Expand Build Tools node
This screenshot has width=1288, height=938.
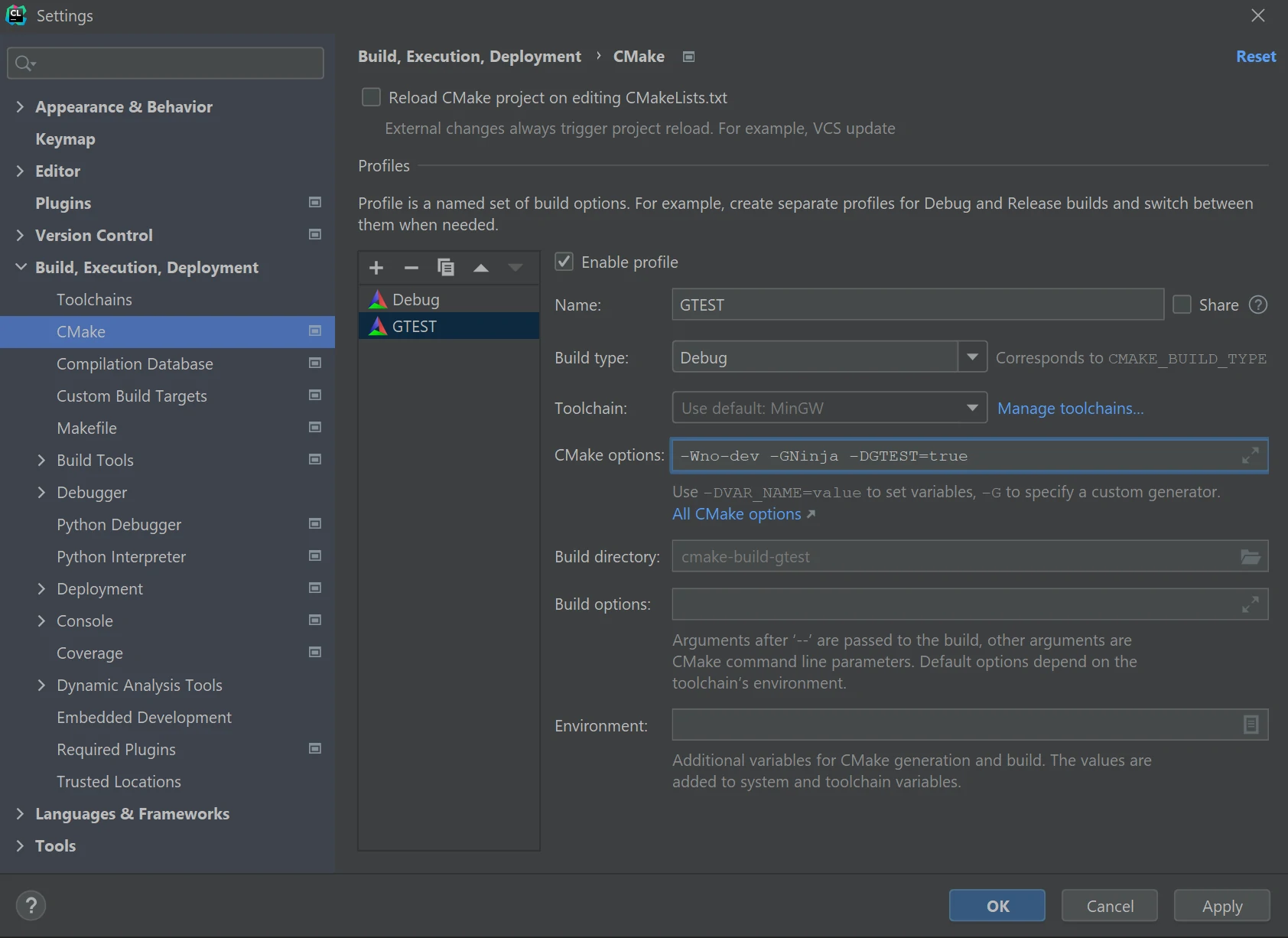(41, 460)
